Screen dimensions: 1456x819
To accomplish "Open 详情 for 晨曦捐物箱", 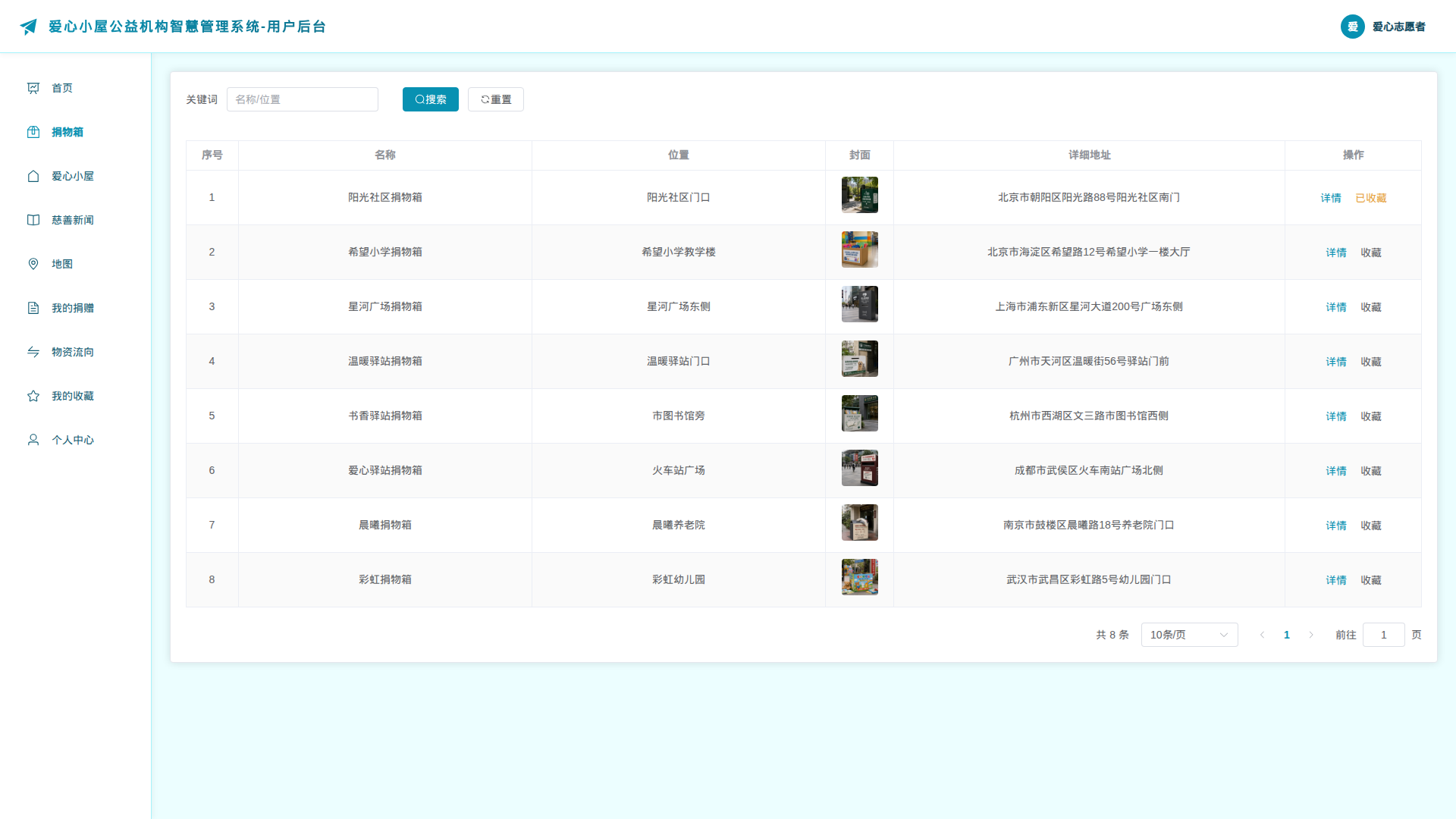I will click(1336, 526).
